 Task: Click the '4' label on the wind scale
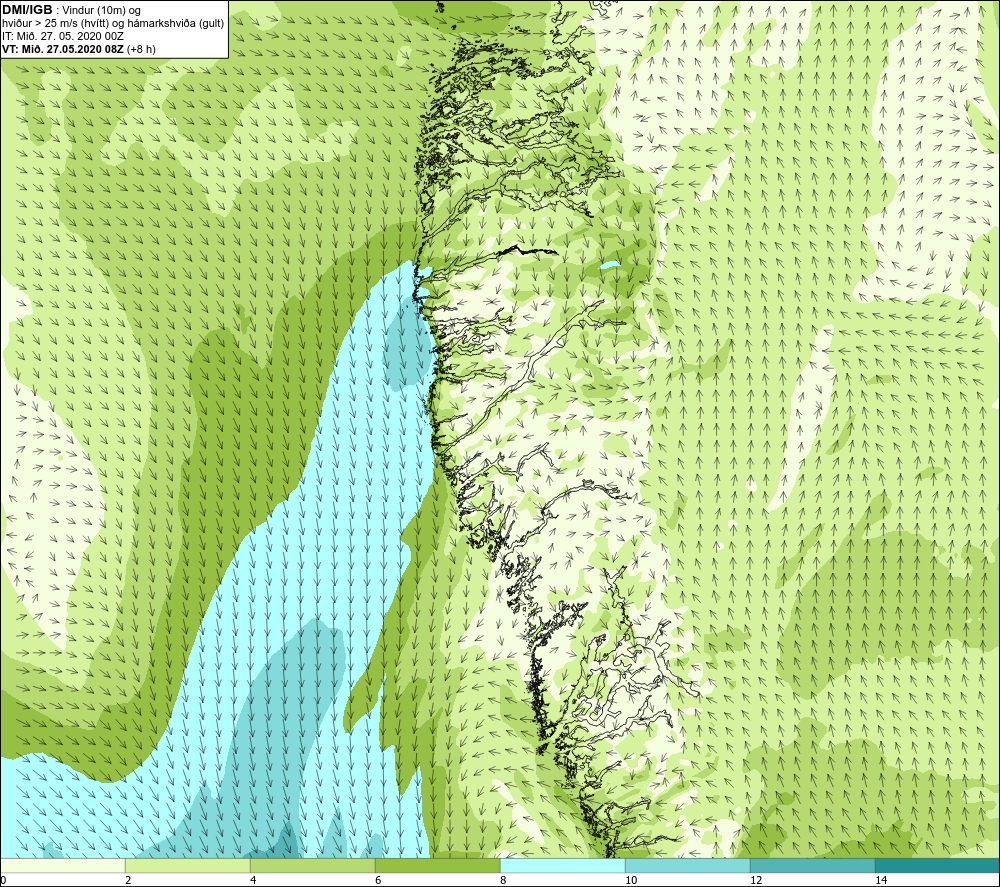[x=253, y=881]
